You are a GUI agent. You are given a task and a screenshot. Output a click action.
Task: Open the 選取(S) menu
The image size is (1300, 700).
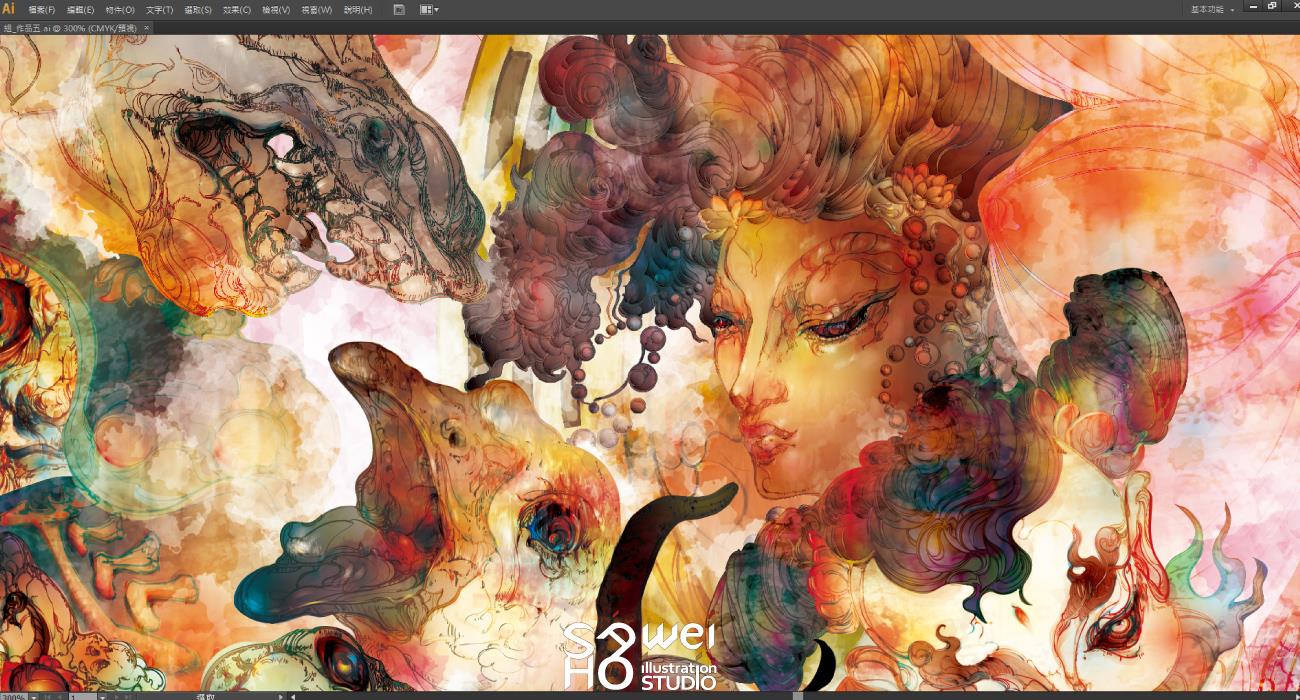click(x=198, y=9)
